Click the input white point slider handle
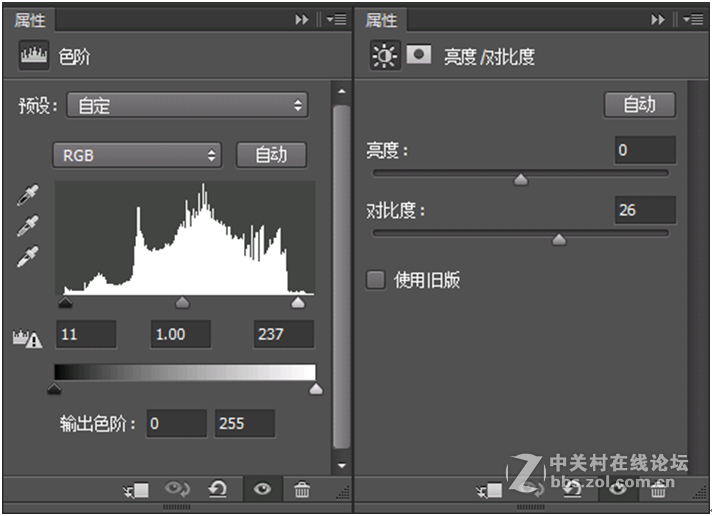This screenshot has width=712, height=516. 298,303
